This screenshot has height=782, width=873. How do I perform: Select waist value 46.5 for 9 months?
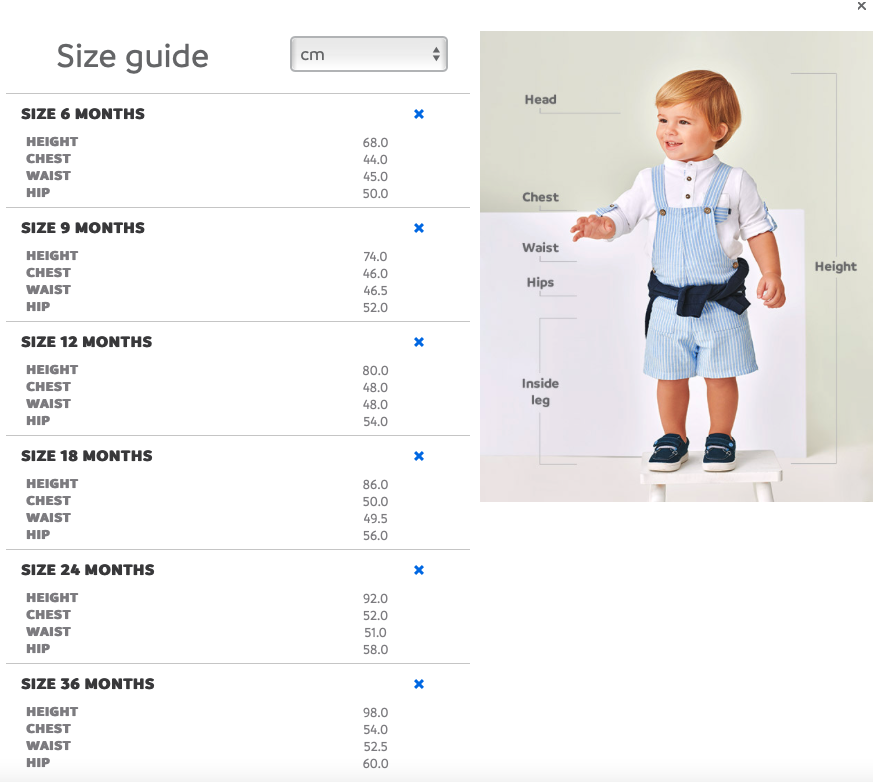[x=375, y=291]
